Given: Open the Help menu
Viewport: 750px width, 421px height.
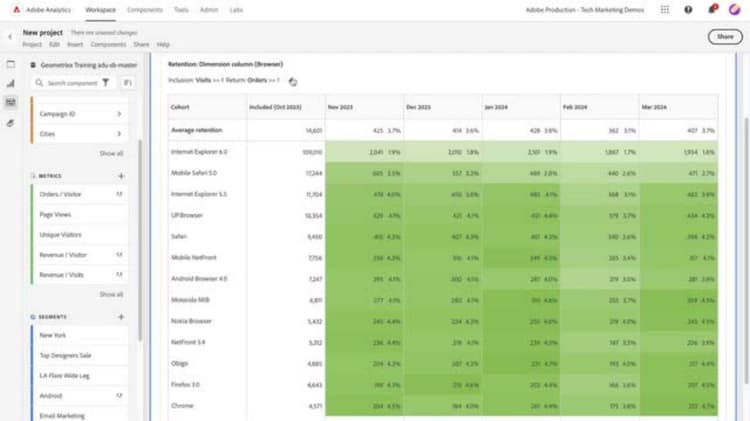Looking at the screenshot, I should click(x=163, y=44).
